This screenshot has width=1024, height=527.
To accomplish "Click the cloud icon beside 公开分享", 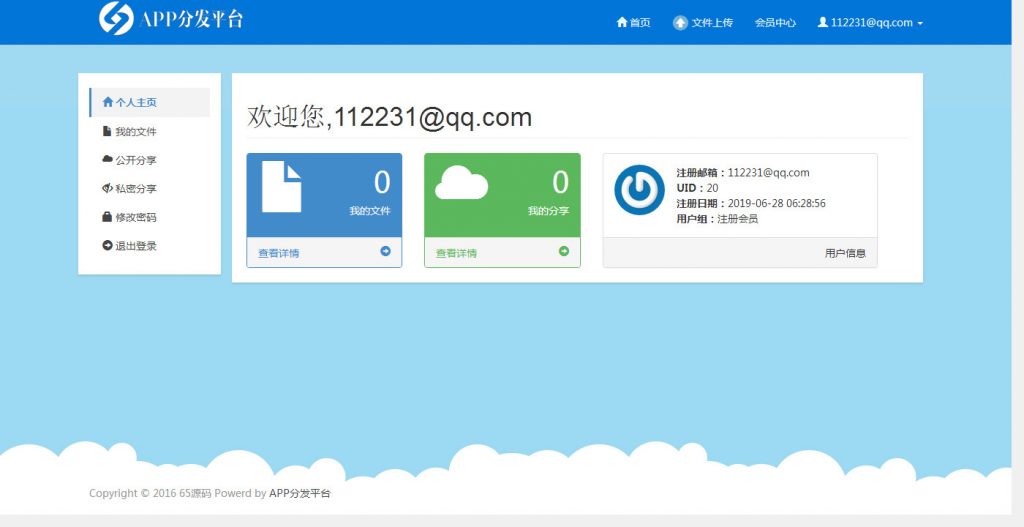I will click(108, 159).
